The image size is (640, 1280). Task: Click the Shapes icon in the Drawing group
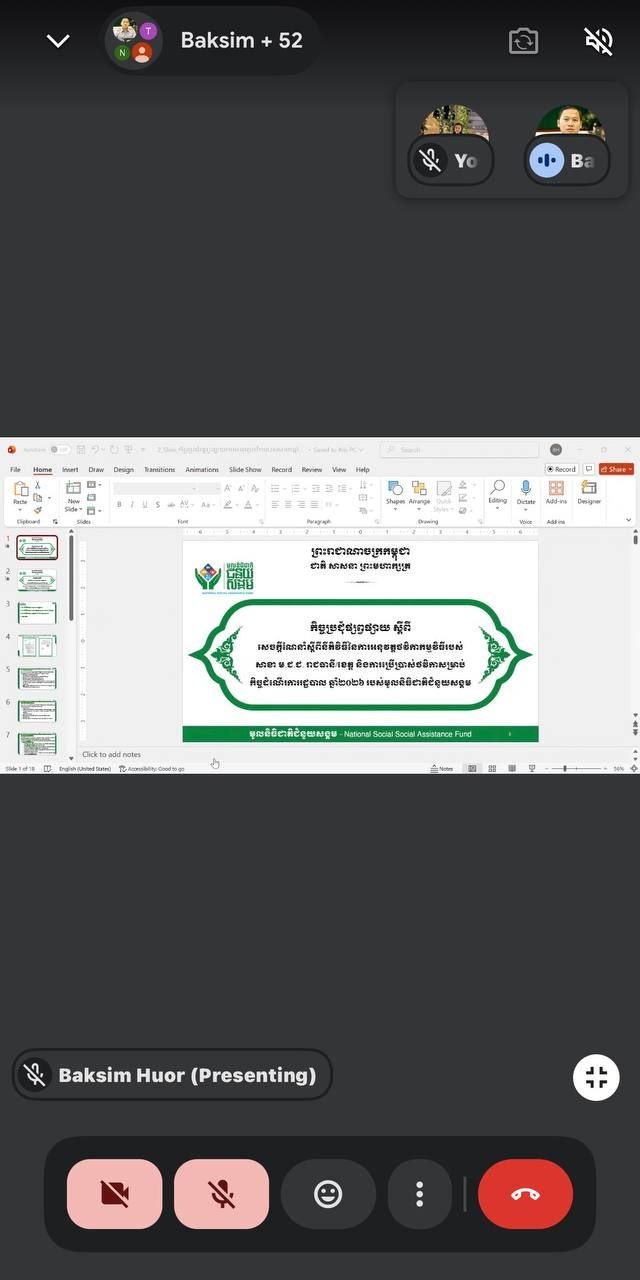pyautogui.click(x=395, y=492)
